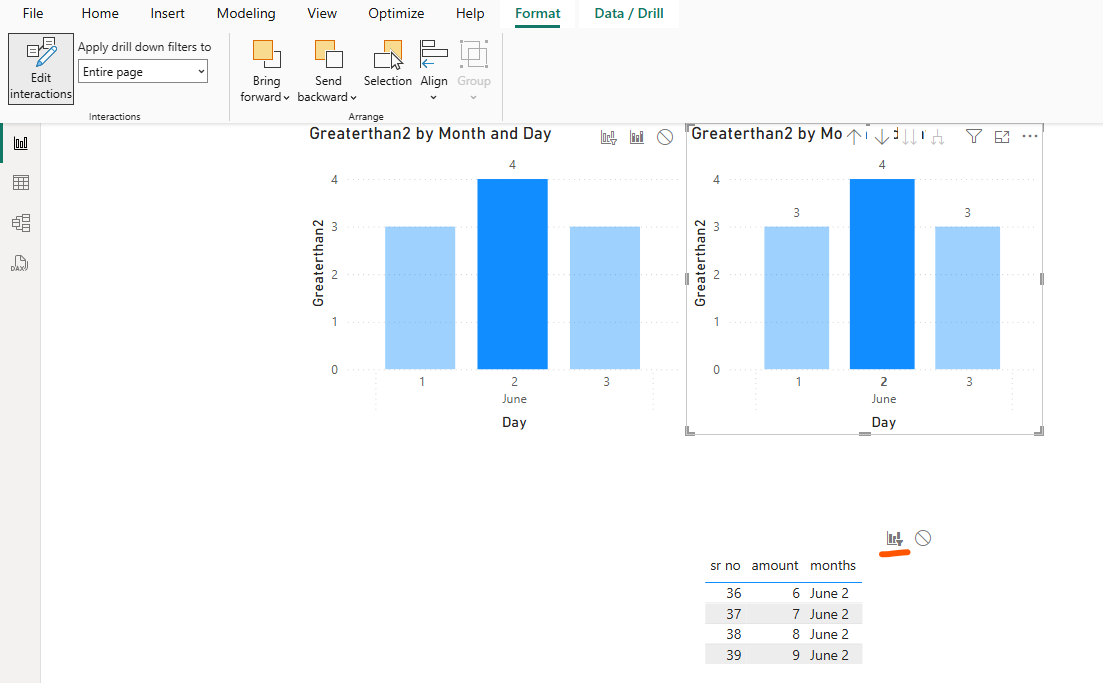Switch to the Insert ribbon tab

click(x=167, y=13)
